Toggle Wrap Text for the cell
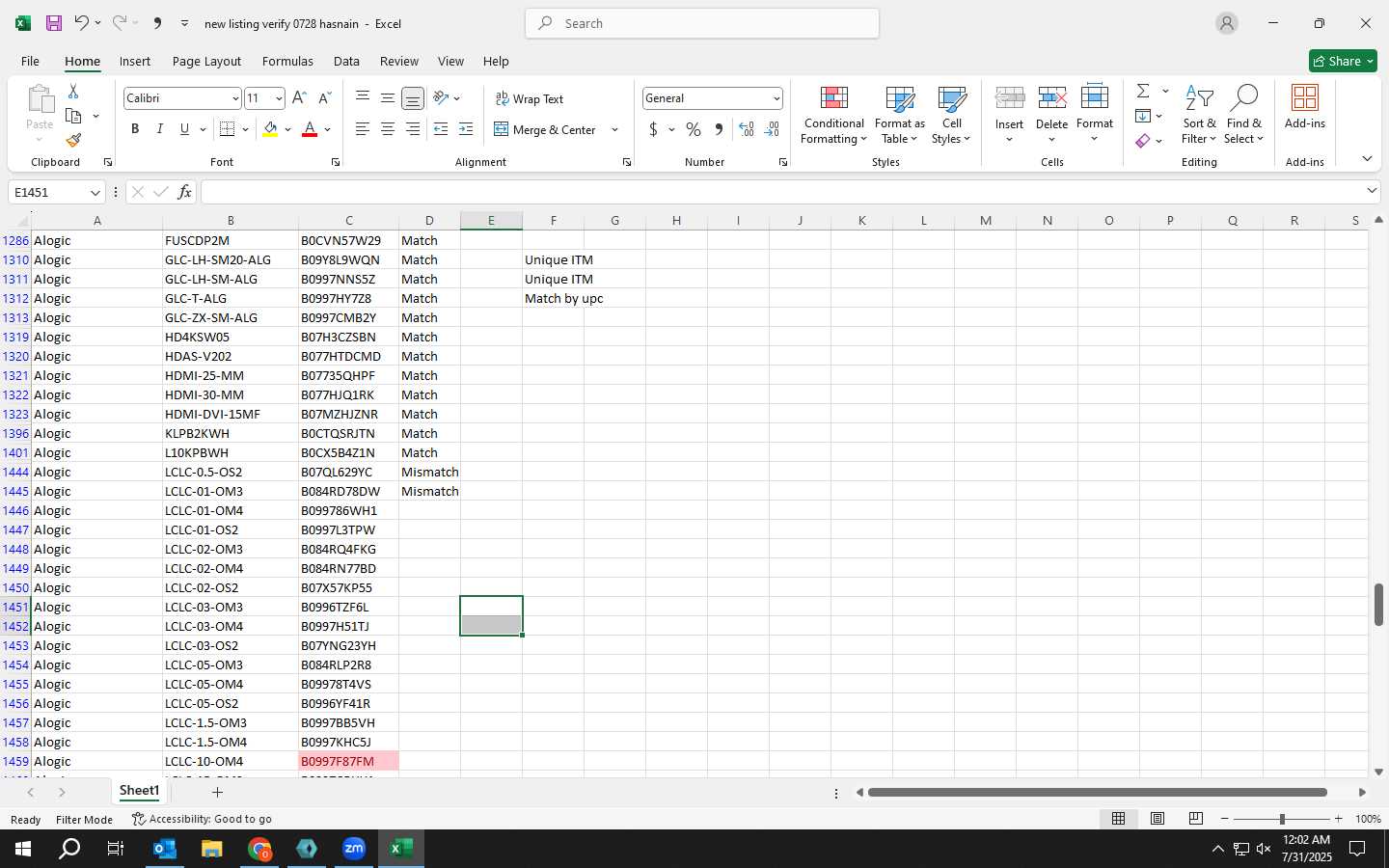The width and height of the screenshot is (1389, 868). coord(530,98)
